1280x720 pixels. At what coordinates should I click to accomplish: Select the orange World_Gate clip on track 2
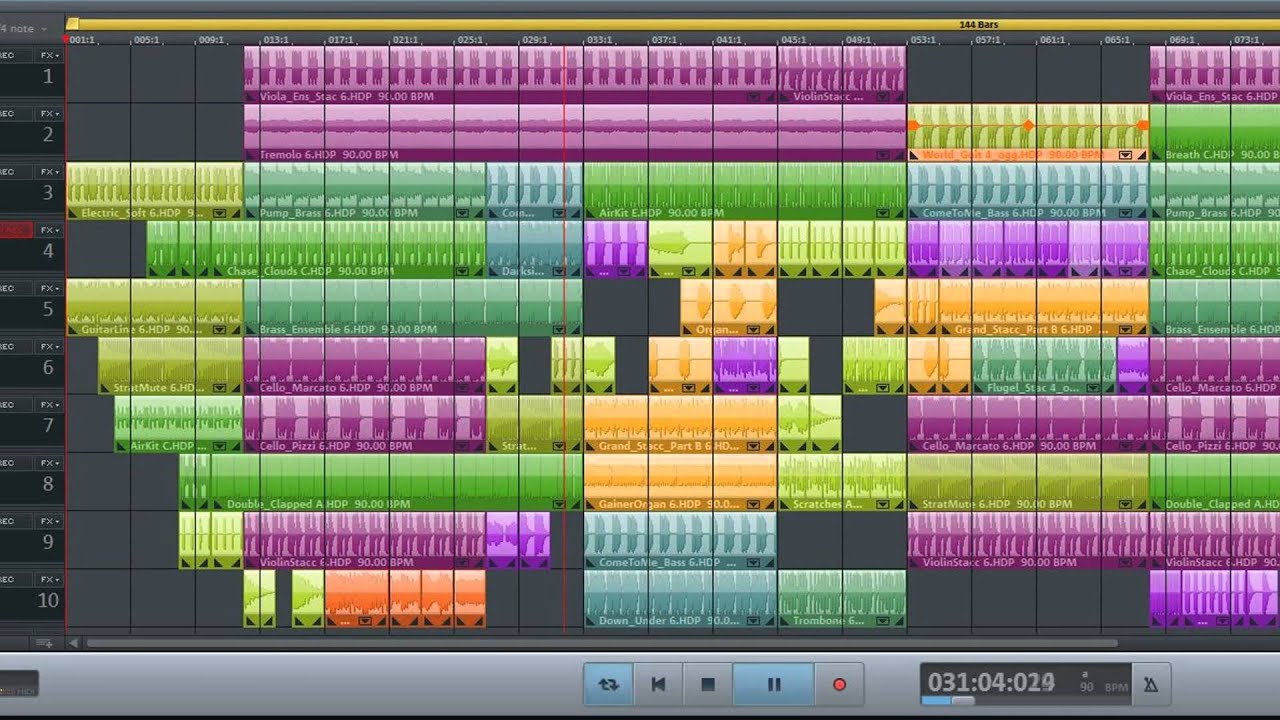click(x=1028, y=132)
